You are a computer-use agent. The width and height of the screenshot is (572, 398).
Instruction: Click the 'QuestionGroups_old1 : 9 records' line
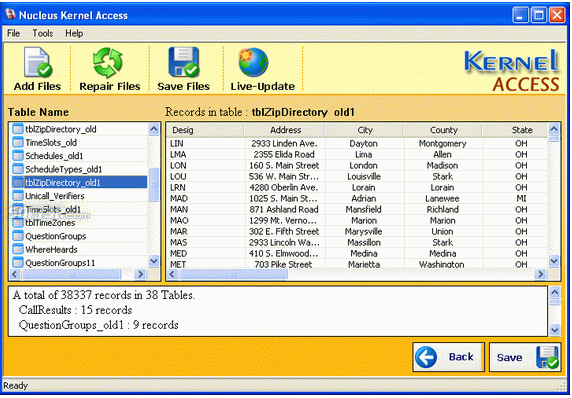pos(98,325)
